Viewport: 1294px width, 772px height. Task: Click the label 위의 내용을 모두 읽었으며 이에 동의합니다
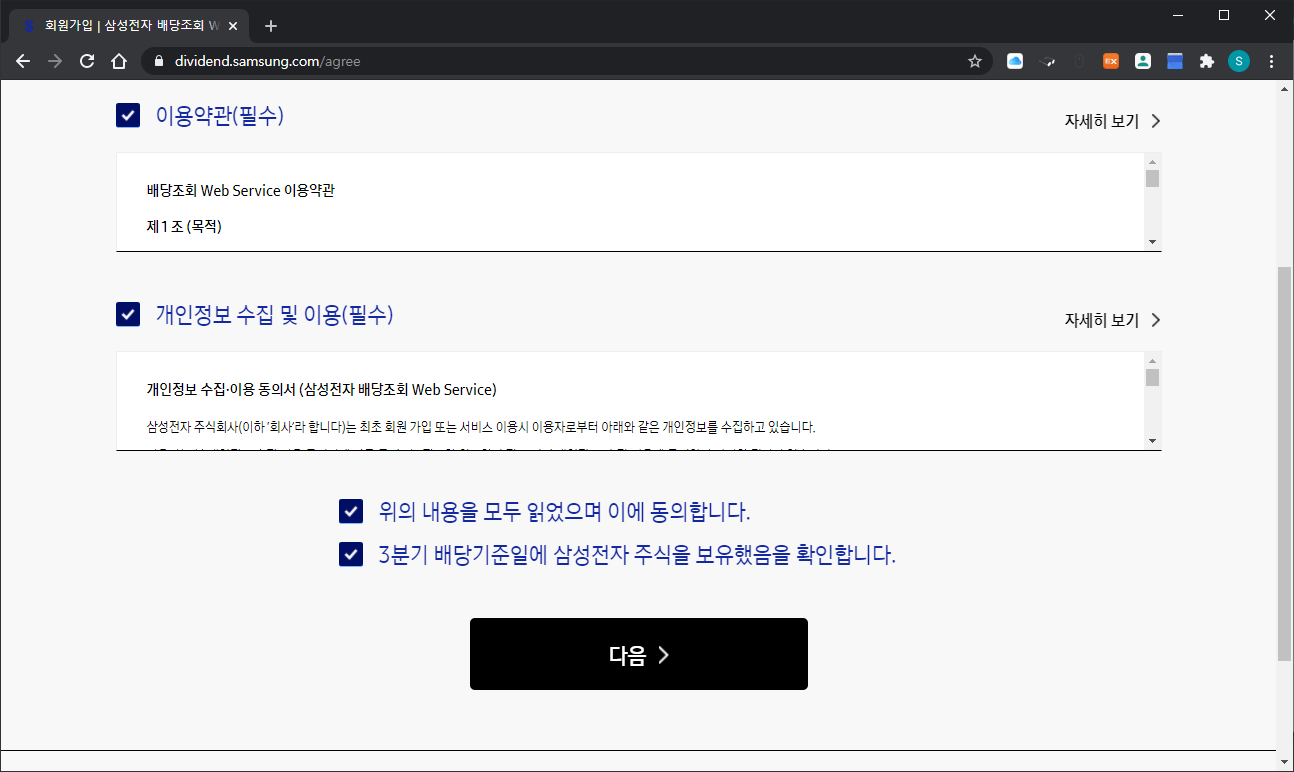pyautogui.click(x=565, y=512)
